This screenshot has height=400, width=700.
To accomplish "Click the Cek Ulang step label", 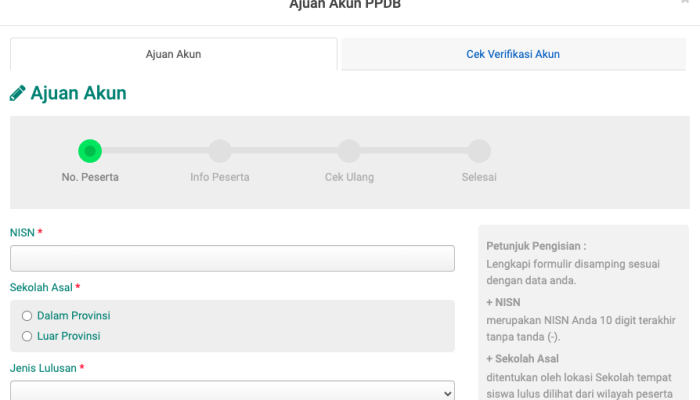I will [x=349, y=177].
